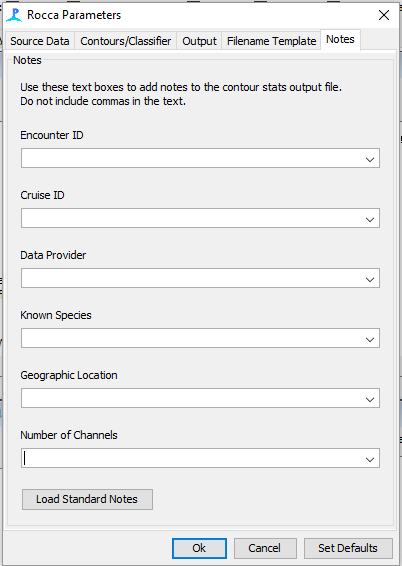
Task: Focus the Cruise ID text field
Action: [191, 218]
